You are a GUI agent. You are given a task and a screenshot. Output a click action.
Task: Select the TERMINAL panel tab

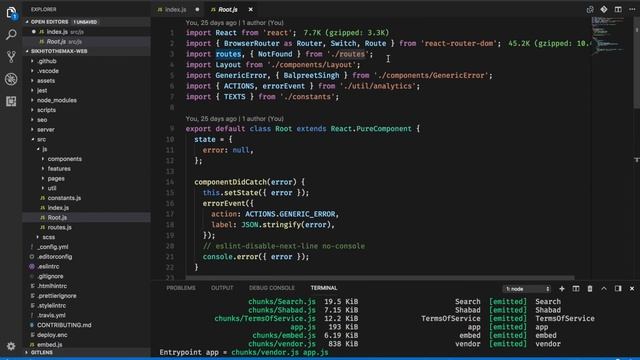[x=324, y=288]
